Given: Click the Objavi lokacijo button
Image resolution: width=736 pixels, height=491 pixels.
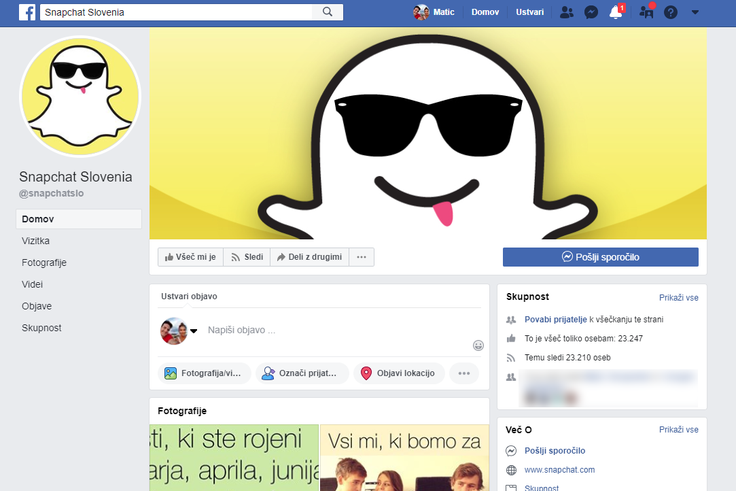Looking at the screenshot, I should click(399, 373).
